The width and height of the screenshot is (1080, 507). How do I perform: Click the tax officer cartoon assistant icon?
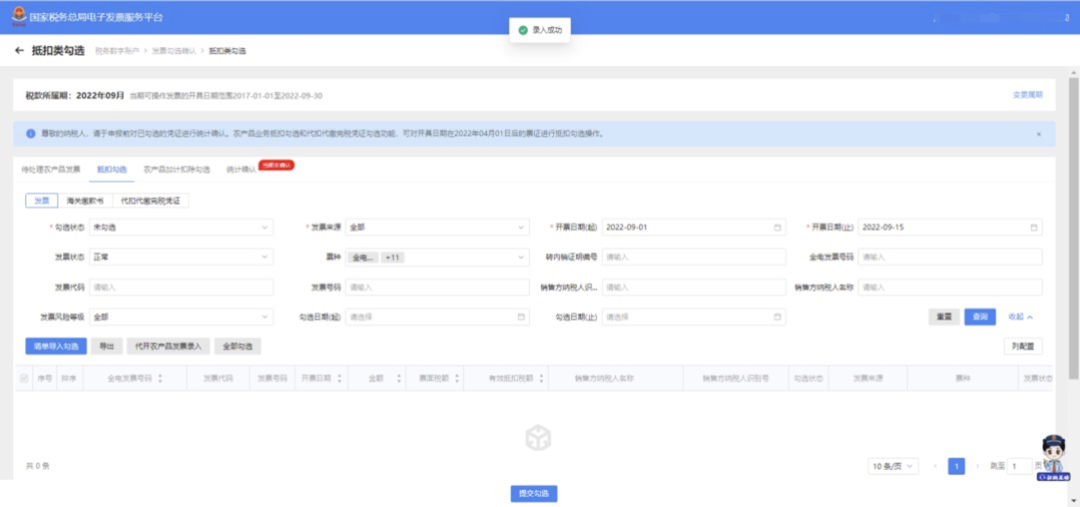click(x=1054, y=457)
